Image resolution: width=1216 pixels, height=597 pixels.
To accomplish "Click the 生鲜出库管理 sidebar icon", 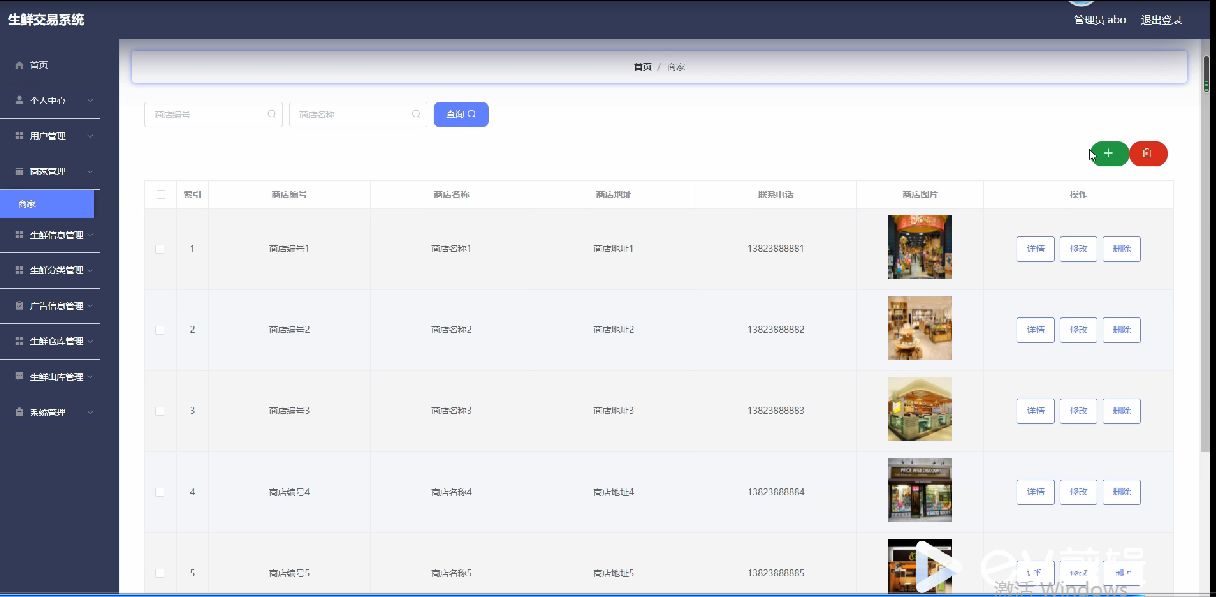I will (x=20, y=377).
